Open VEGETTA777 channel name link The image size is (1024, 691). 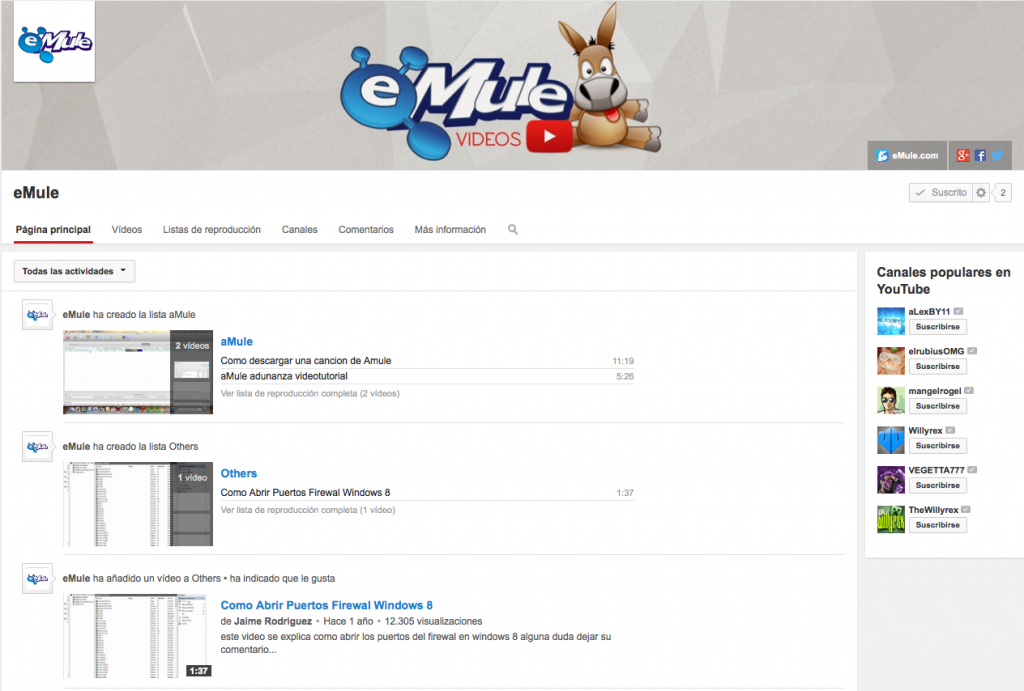[936, 470]
